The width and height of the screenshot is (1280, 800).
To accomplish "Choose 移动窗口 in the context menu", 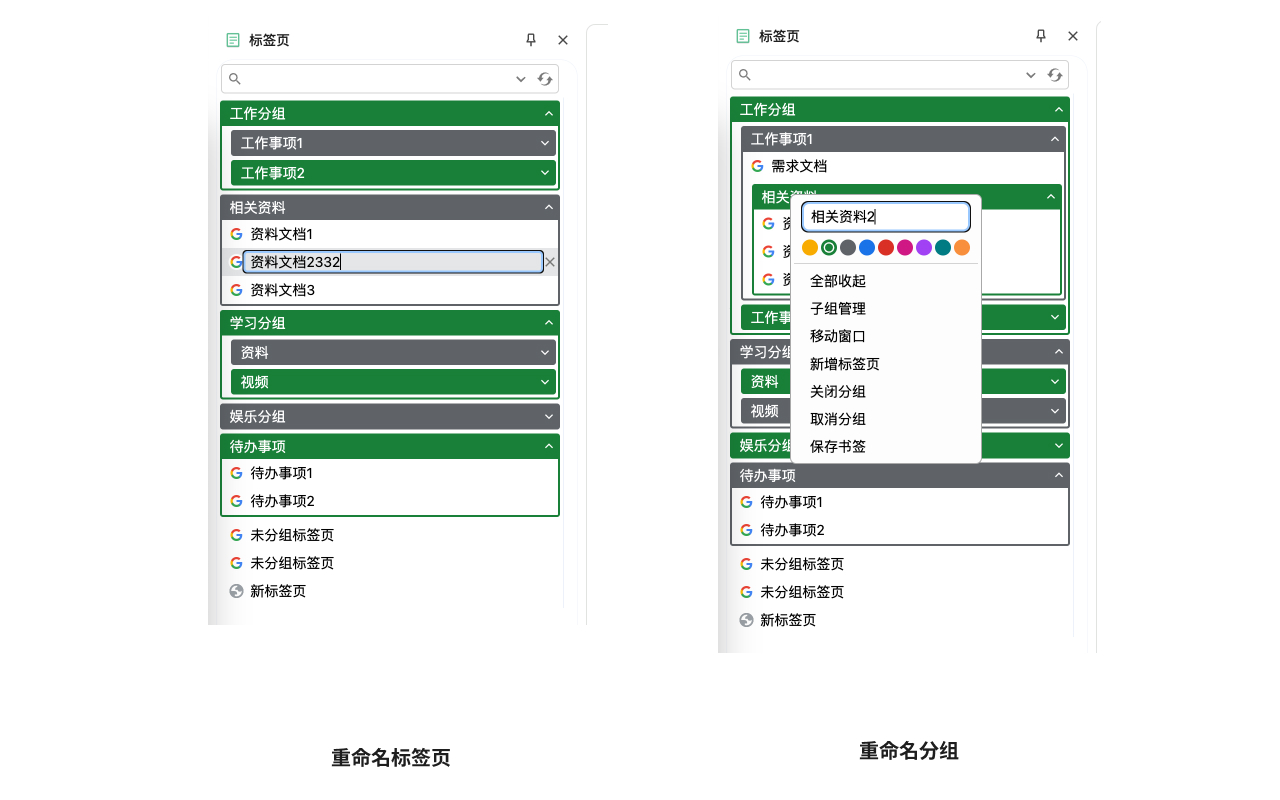I will click(838, 336).
